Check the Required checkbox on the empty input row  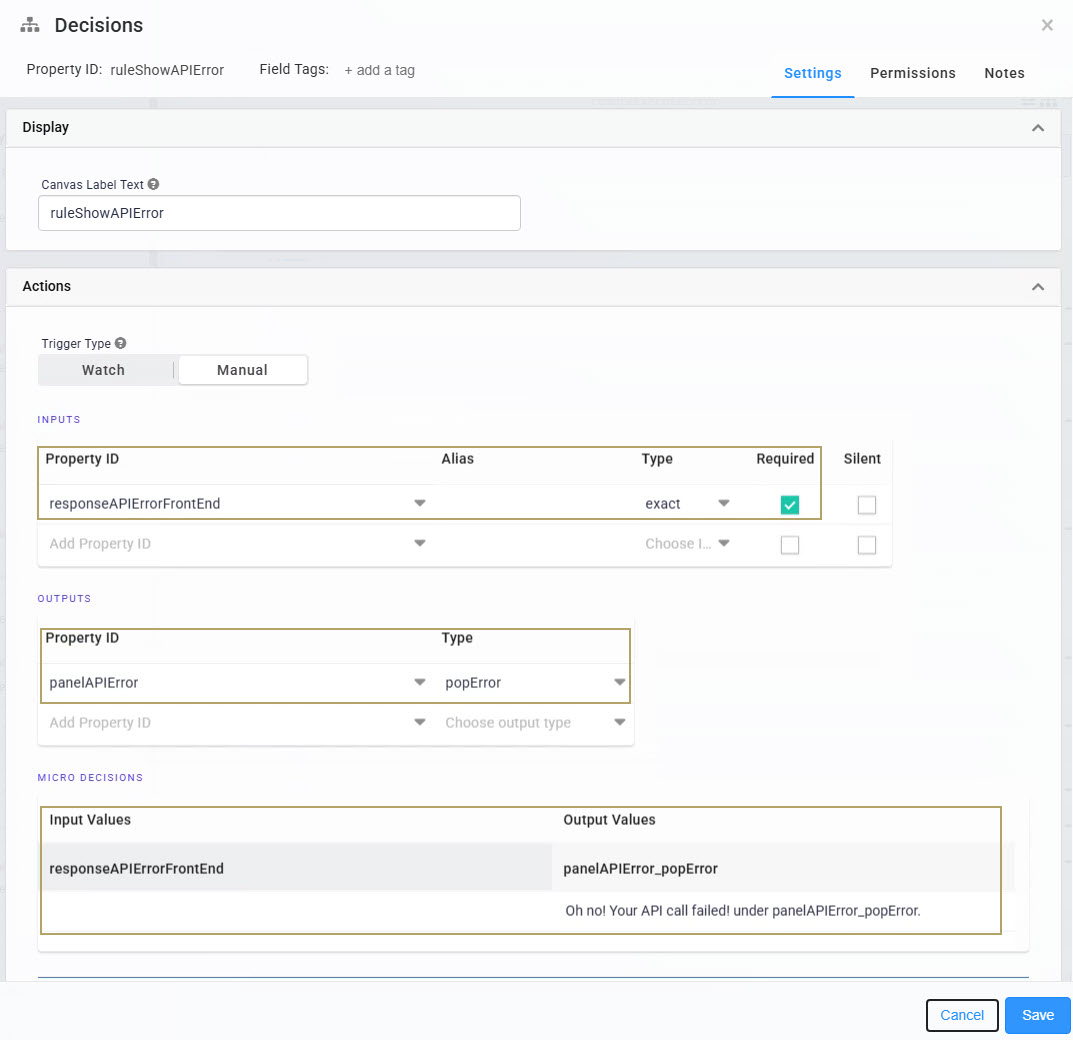[790, 544]
